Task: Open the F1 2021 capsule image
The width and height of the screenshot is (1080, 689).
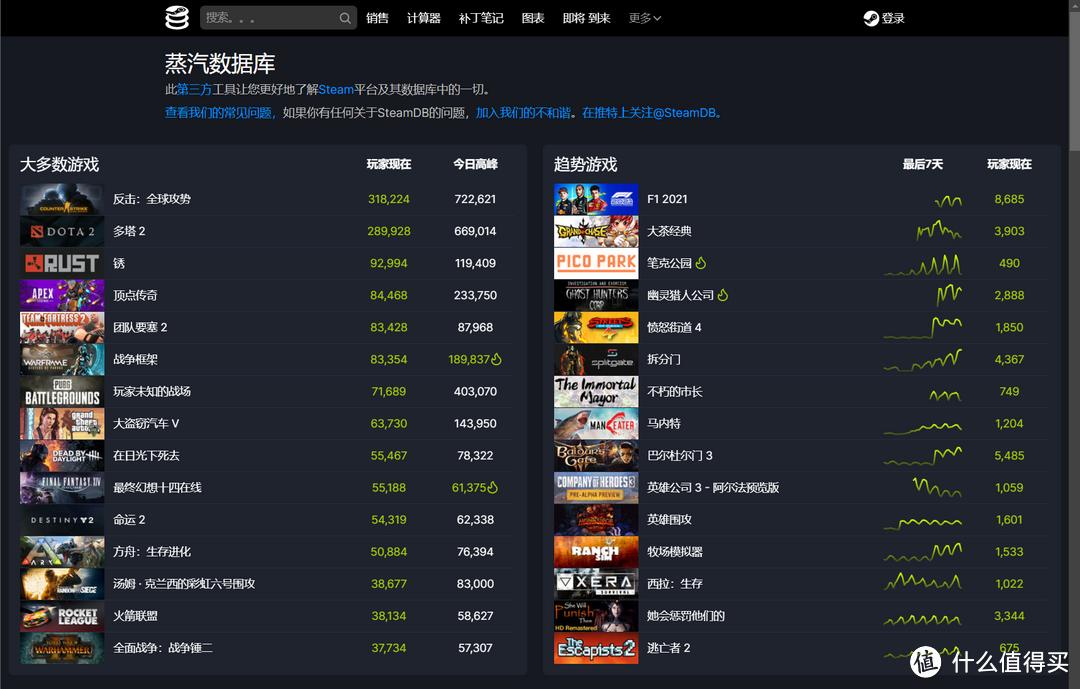Action: pyautogui.click(x=596, y=198)
